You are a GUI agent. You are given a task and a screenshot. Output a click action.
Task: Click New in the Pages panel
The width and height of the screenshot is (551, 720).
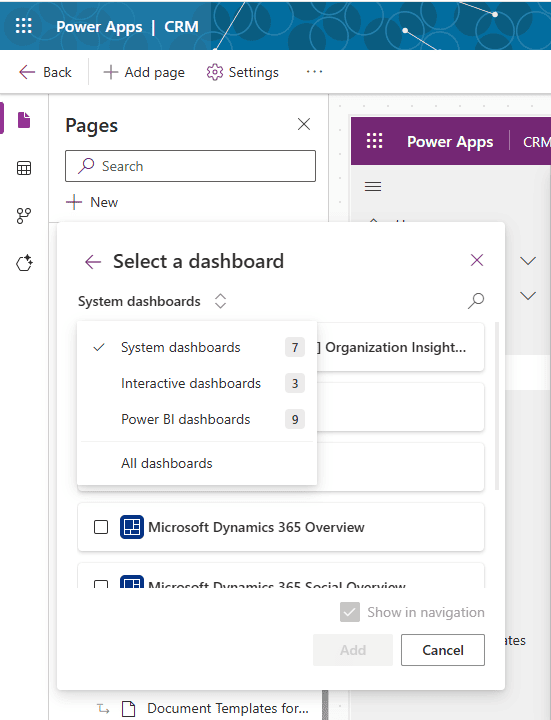(92, 202)
